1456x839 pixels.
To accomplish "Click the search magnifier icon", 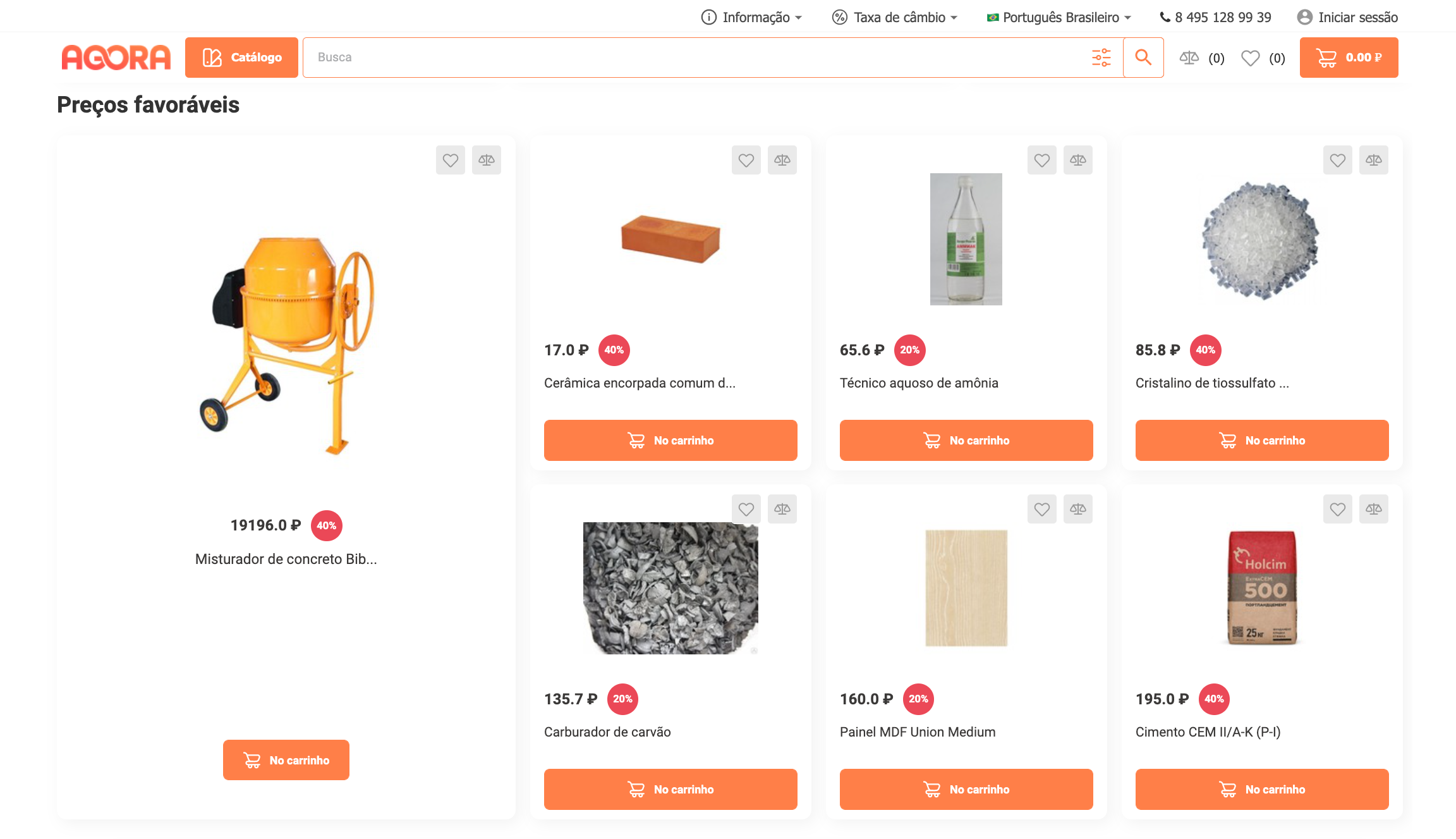I will tap(1143, 58).
